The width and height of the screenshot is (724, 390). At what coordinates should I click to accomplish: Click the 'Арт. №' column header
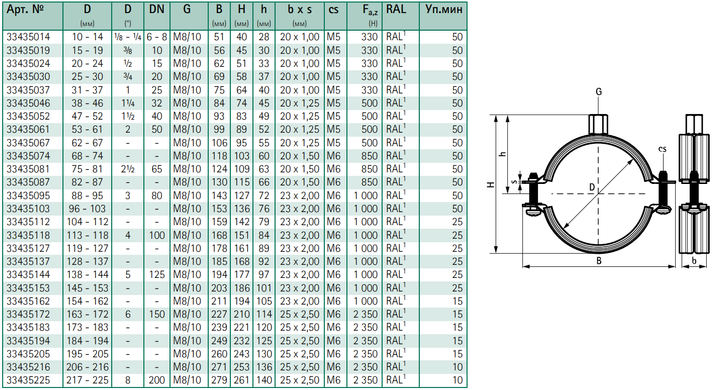25,9
